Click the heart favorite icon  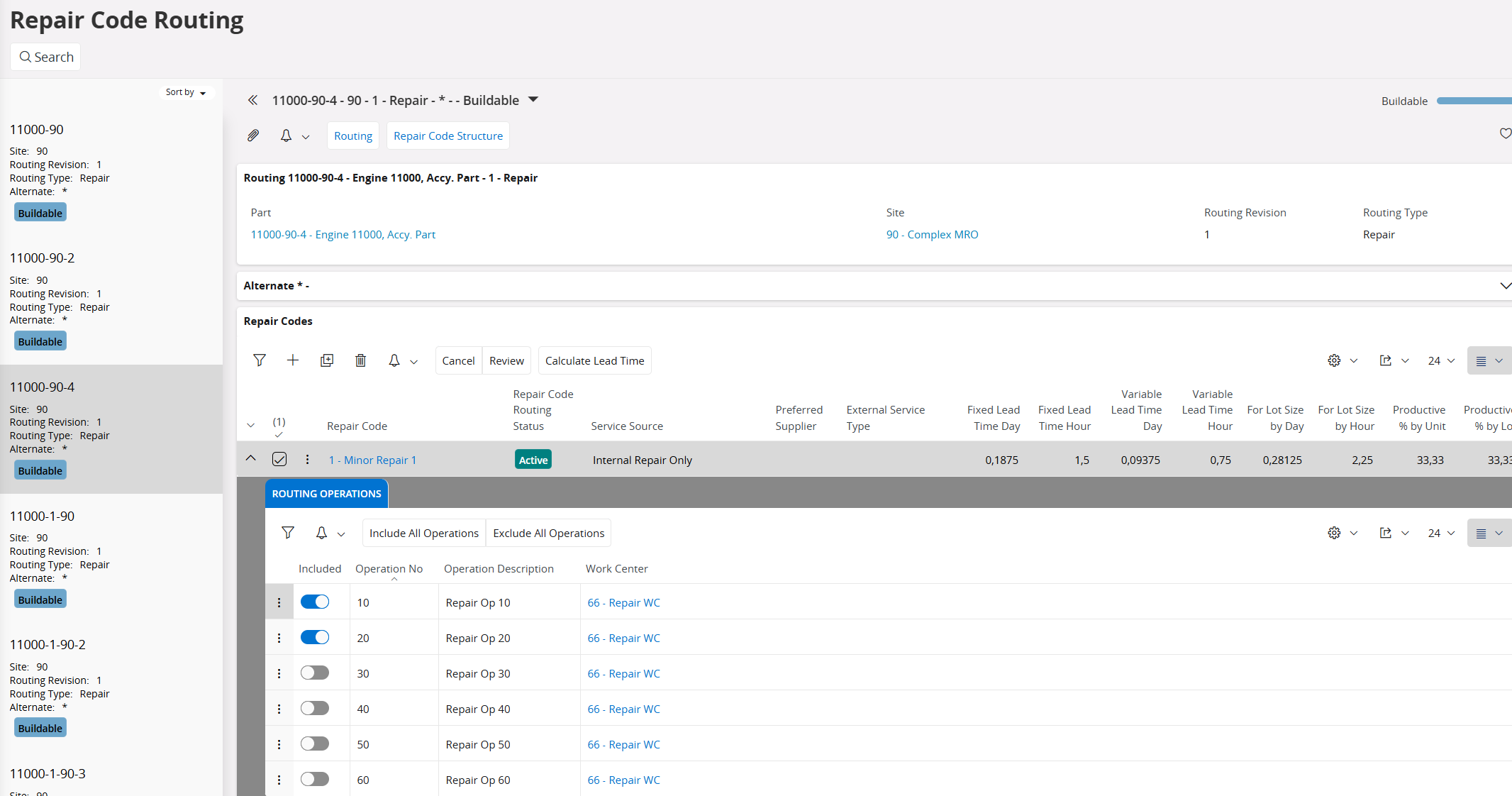click(x=1505, y=133)
